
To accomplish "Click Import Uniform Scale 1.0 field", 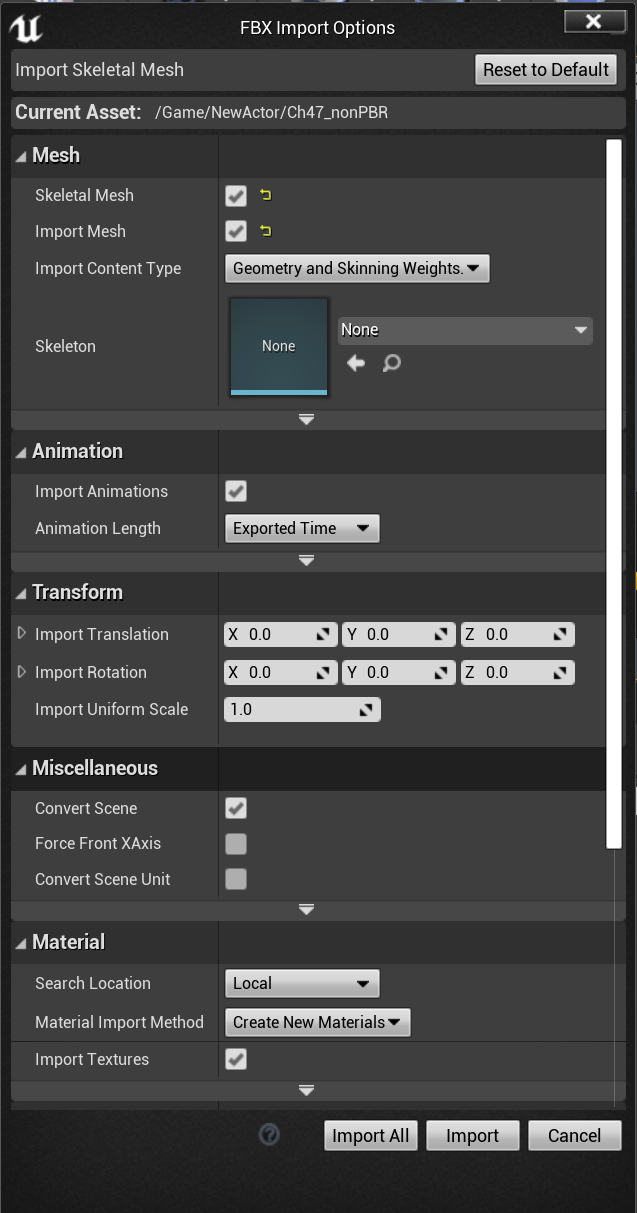I will click(x=302, y=710).
